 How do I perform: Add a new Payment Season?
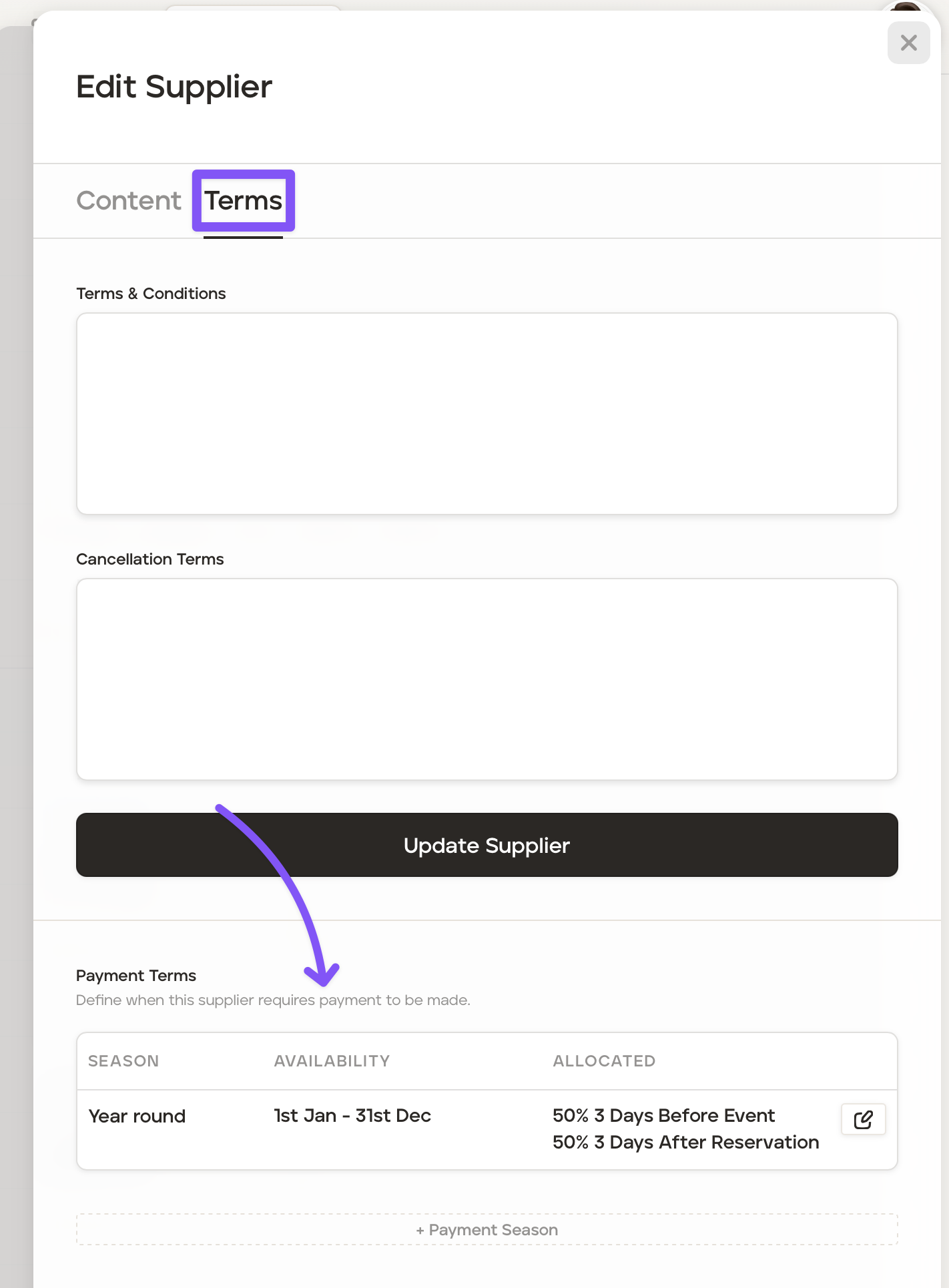coord(487,1229)
